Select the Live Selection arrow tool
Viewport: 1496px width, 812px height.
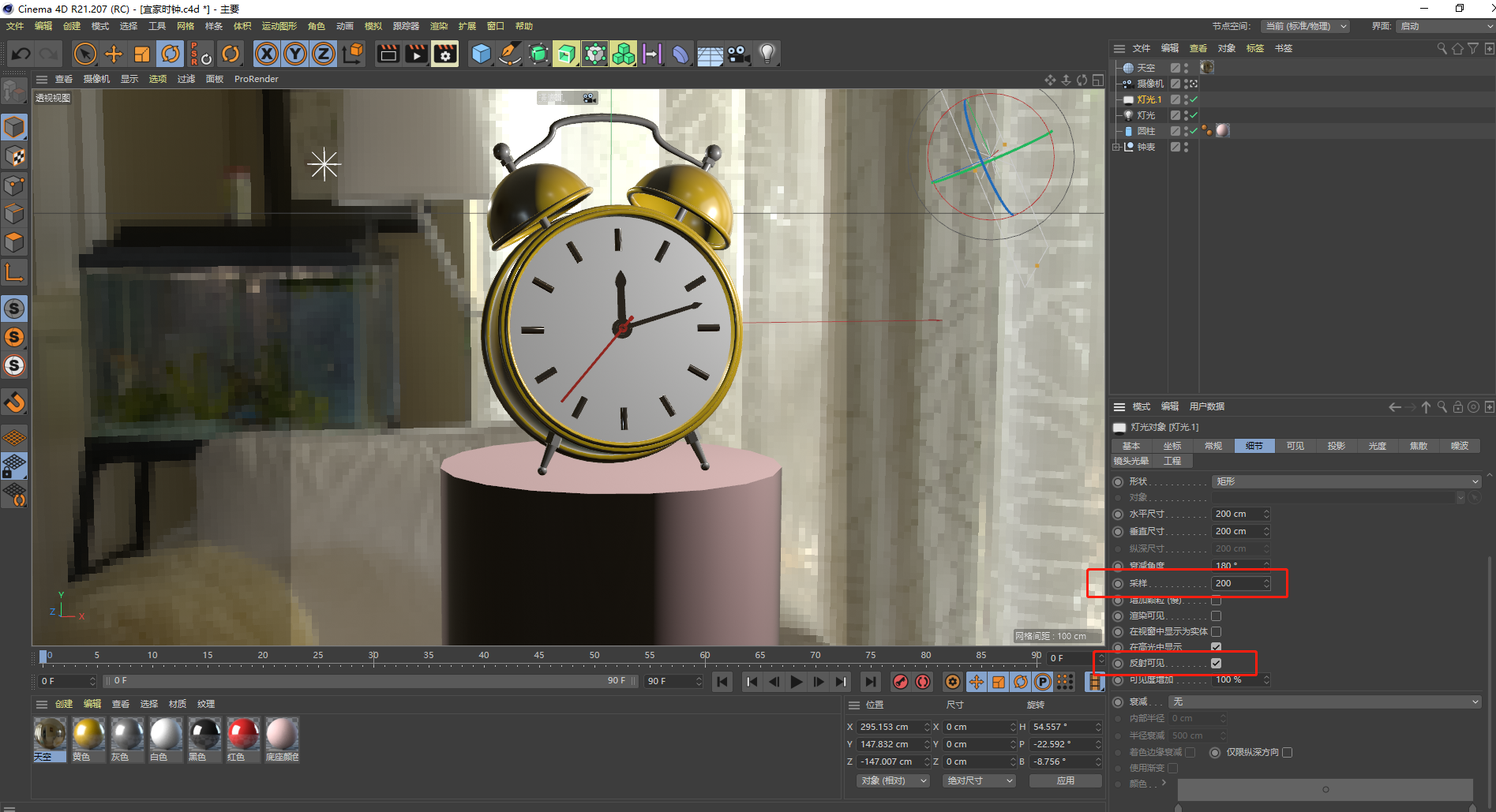85,54
